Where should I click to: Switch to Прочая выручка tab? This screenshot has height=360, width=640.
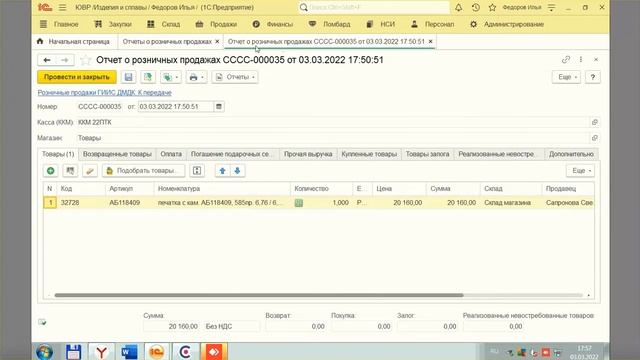point(308,154)
